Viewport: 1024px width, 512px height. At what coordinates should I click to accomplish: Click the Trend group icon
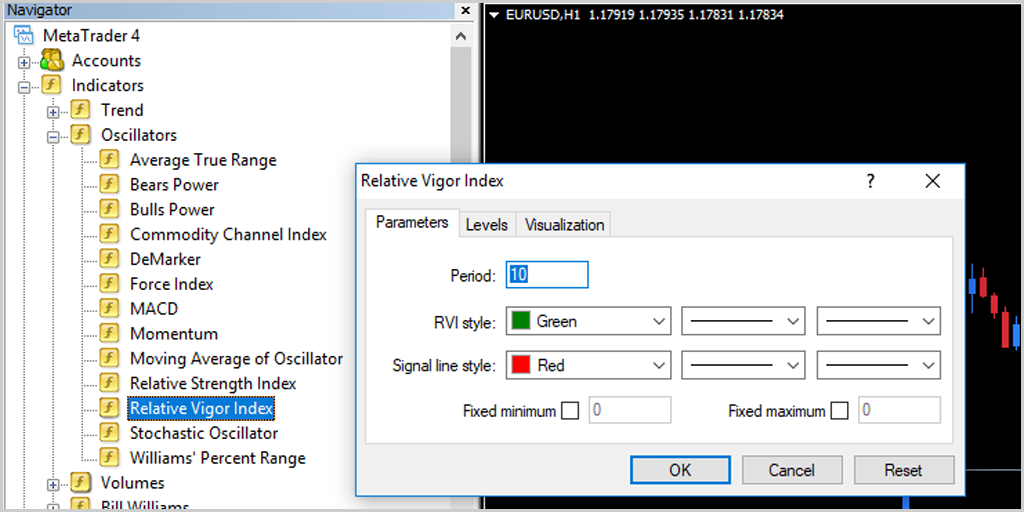[x=80, y=110]
